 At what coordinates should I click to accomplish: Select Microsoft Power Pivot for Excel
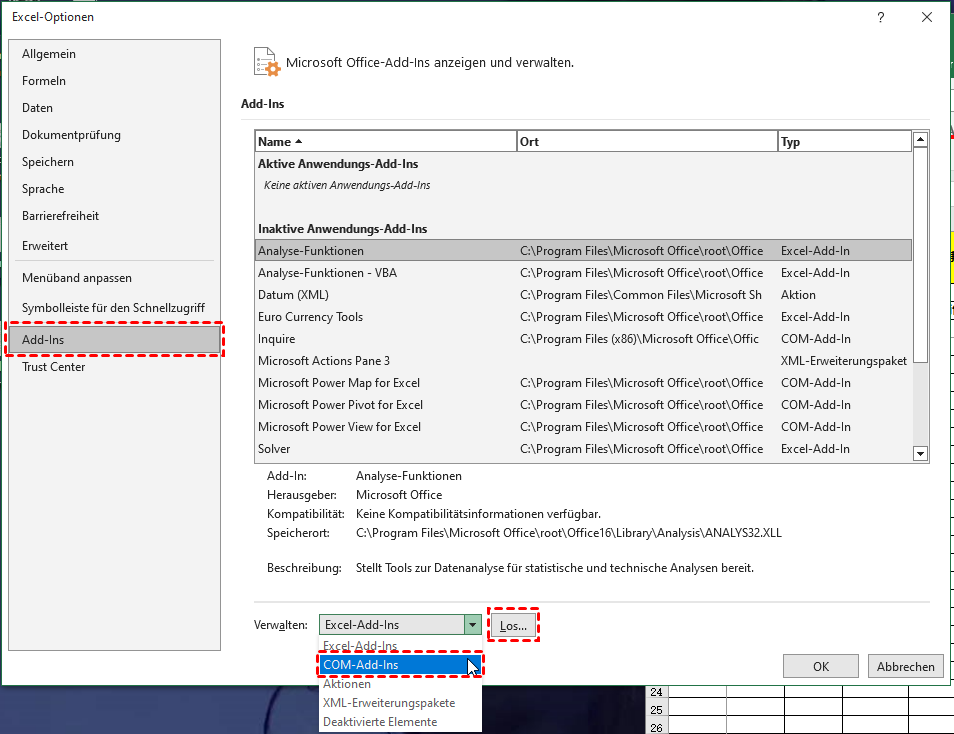coord(340,405)
